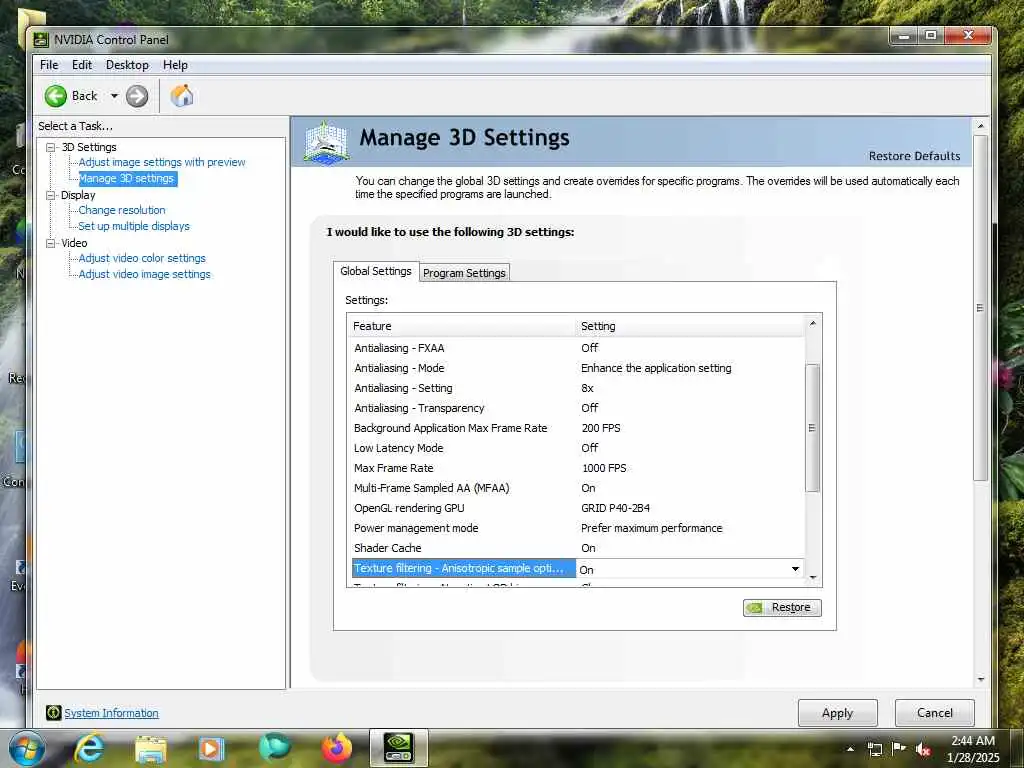
Task: Click Restore Defaults link
Action: (x=914, y=156)
